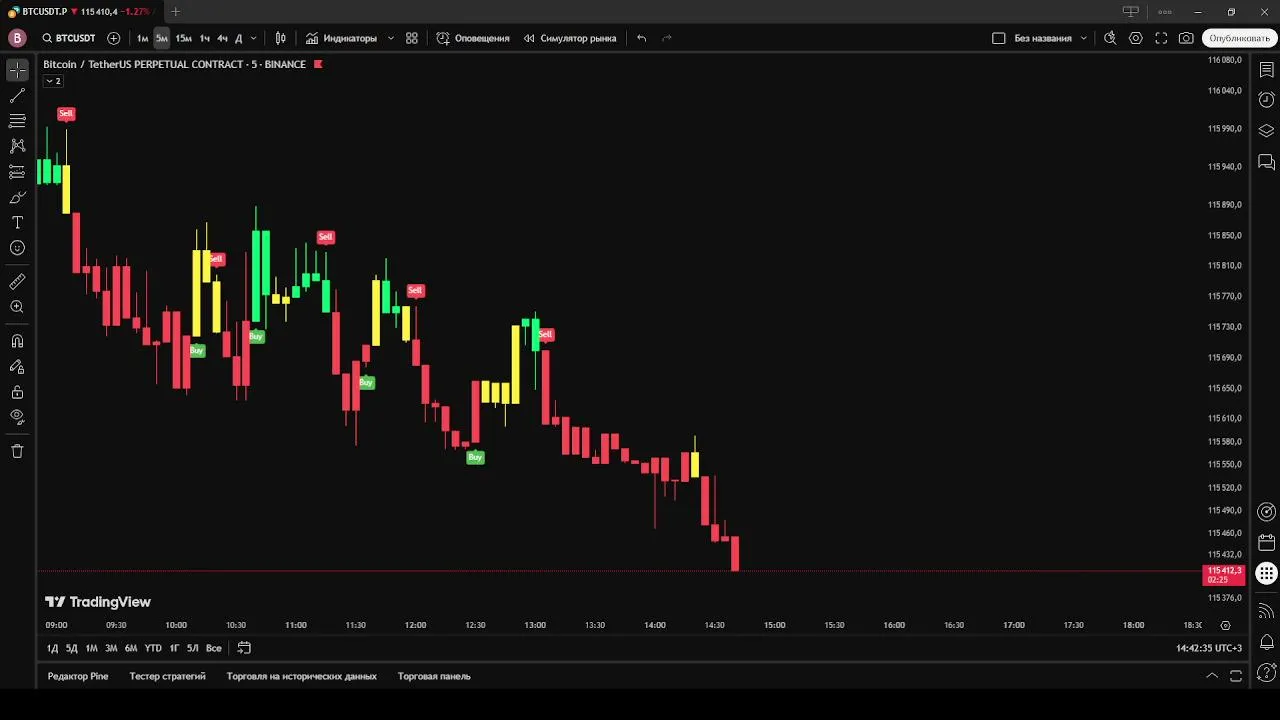Switch to the 1ч timeframe
Screen dimensions: 1280x720
pos(205,38)
